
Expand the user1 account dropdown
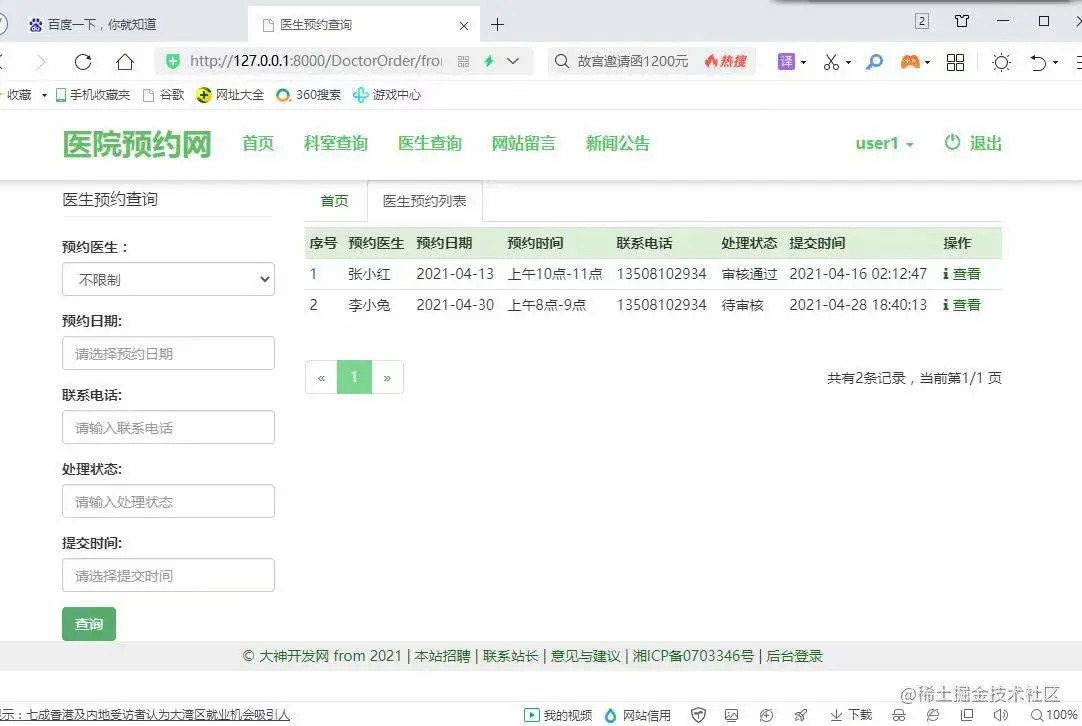tap(885, 144)
